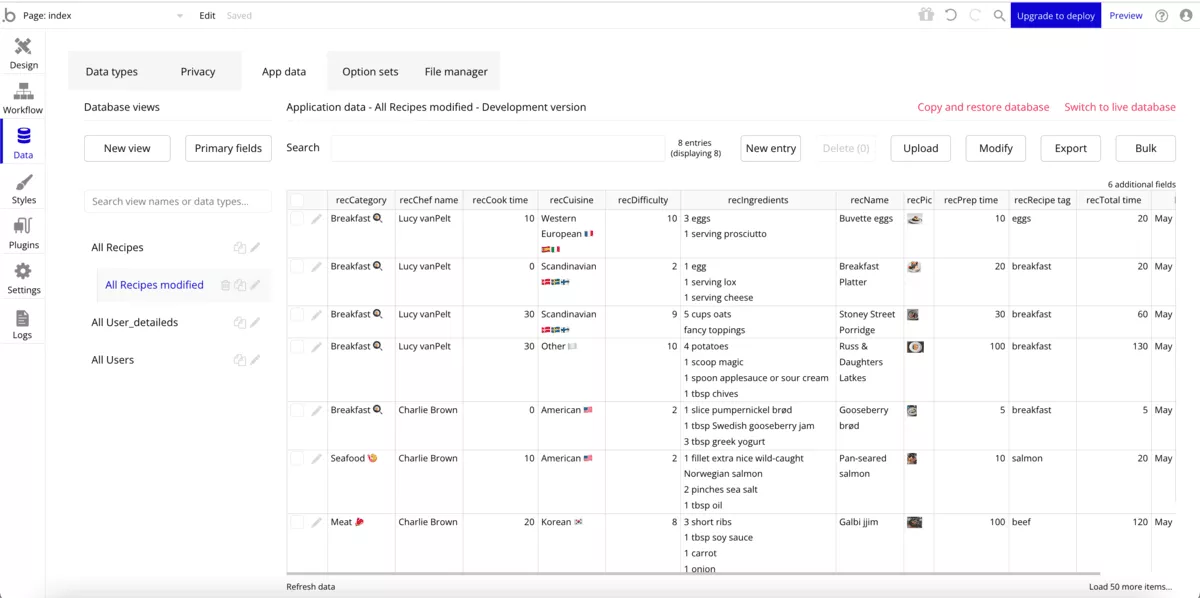Select the checkbox on the Galbi jjim row
1200x598 pixels.
point(296,522)
